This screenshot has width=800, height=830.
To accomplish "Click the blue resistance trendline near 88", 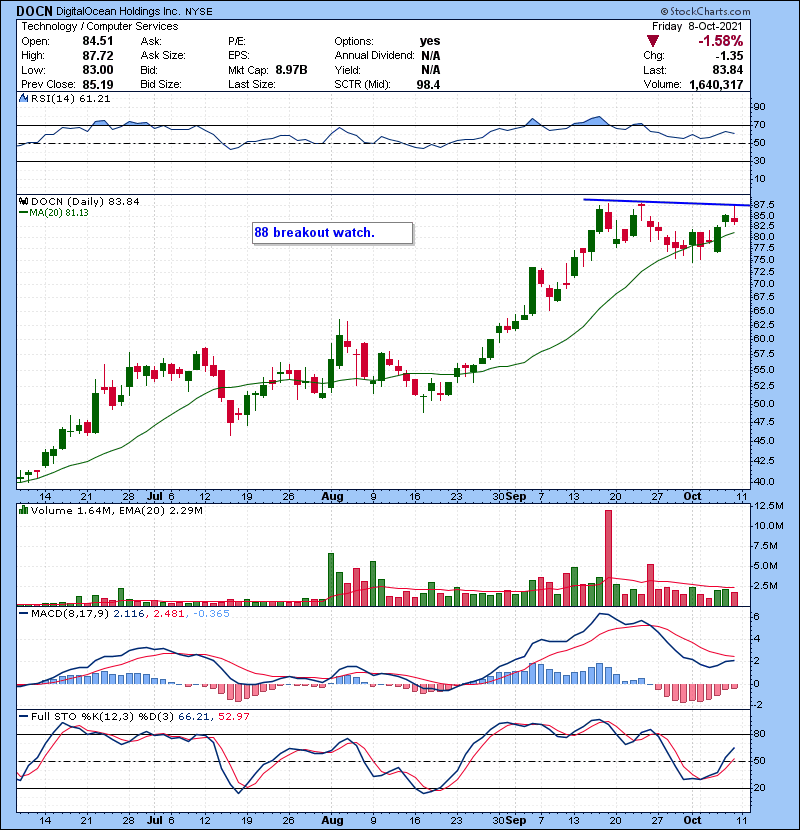I will (667, 202).
